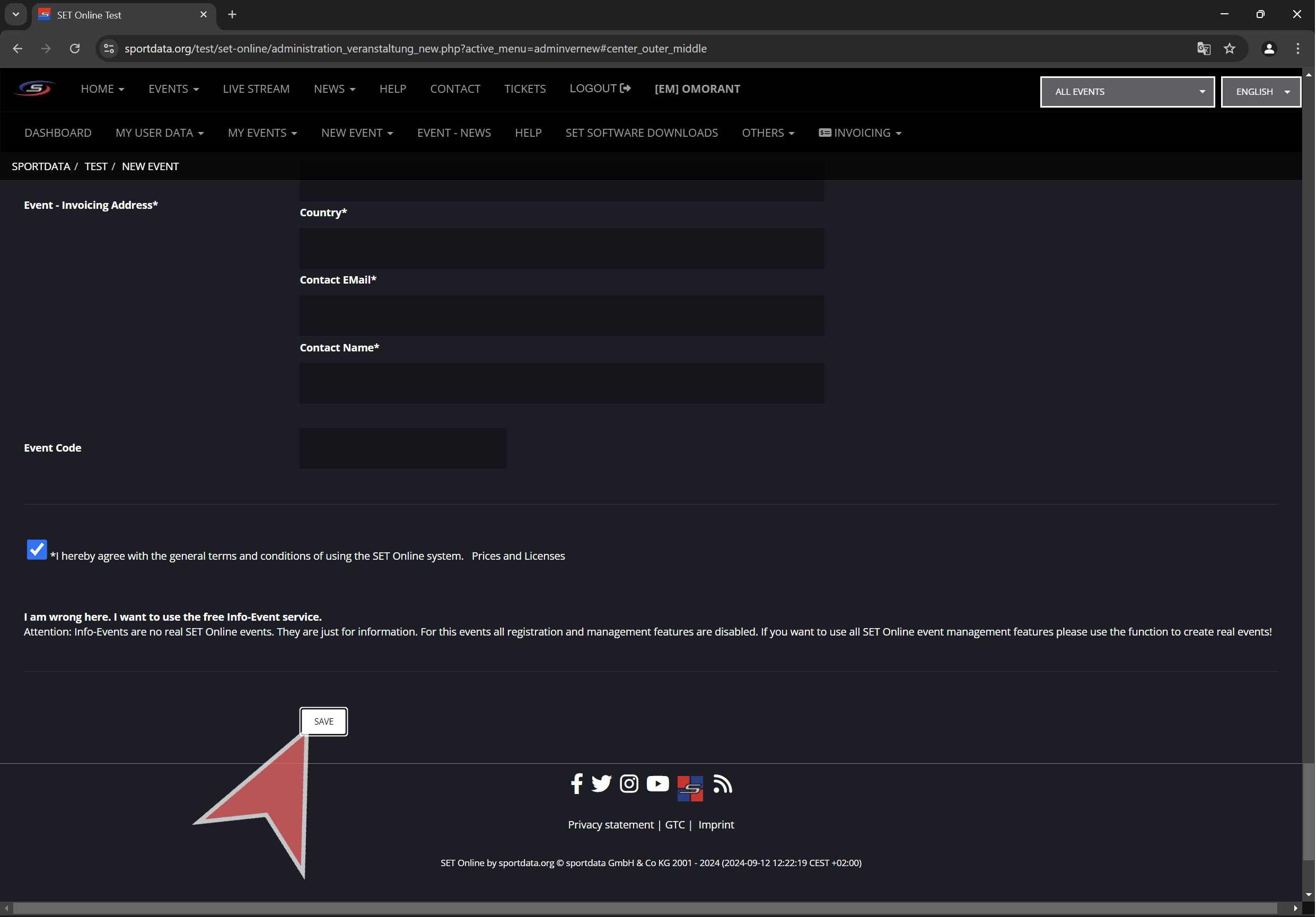Click the SAVE button
The image size is (1316, 917).
tap(323, 721)
